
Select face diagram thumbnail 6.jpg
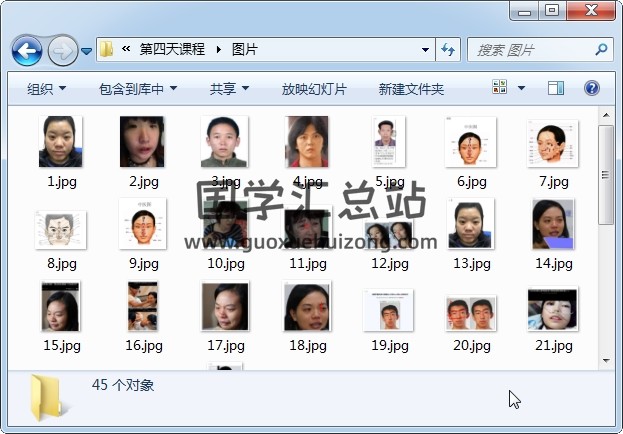pyautogui.click(x=471, y=142)
